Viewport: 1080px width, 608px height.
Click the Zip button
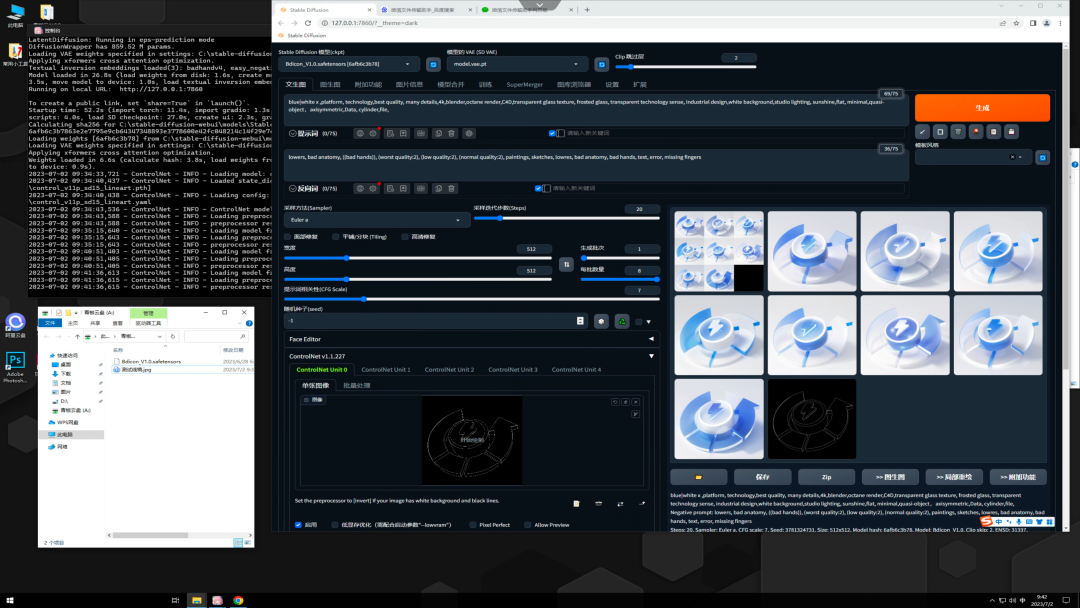827,477
